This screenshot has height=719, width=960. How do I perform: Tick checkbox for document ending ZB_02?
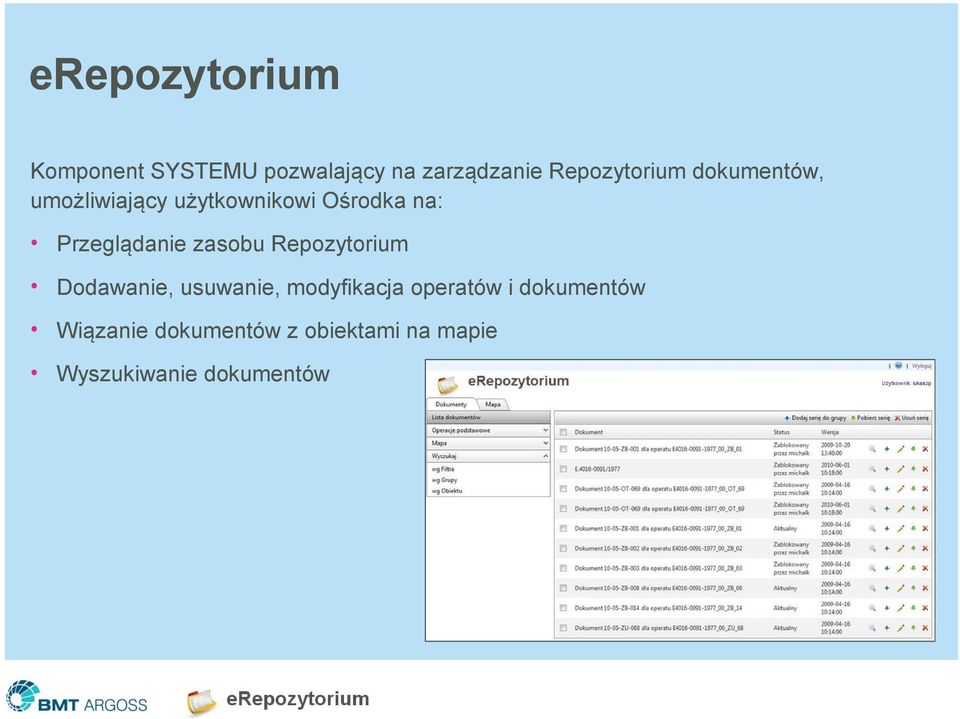click(563, 549)
